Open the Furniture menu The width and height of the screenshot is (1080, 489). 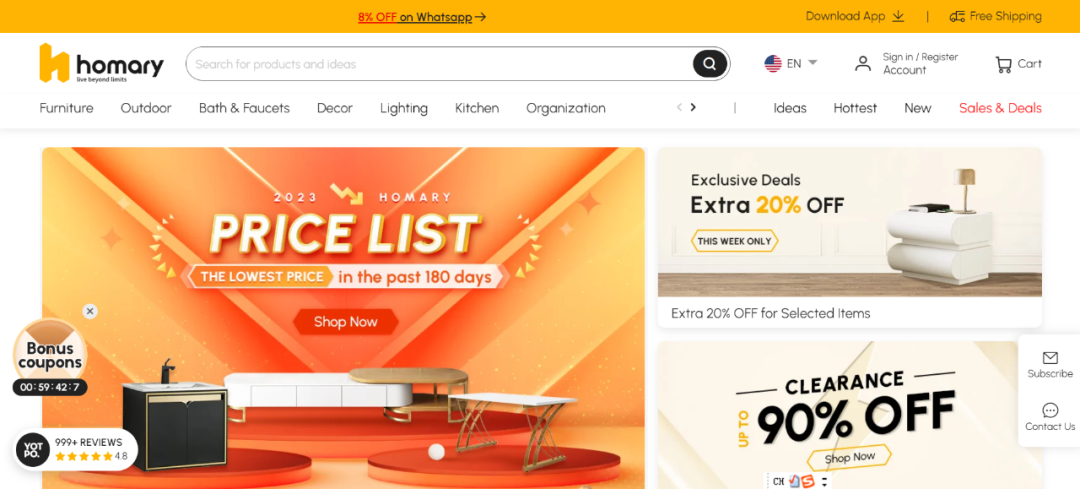click(x=66, y=108)
